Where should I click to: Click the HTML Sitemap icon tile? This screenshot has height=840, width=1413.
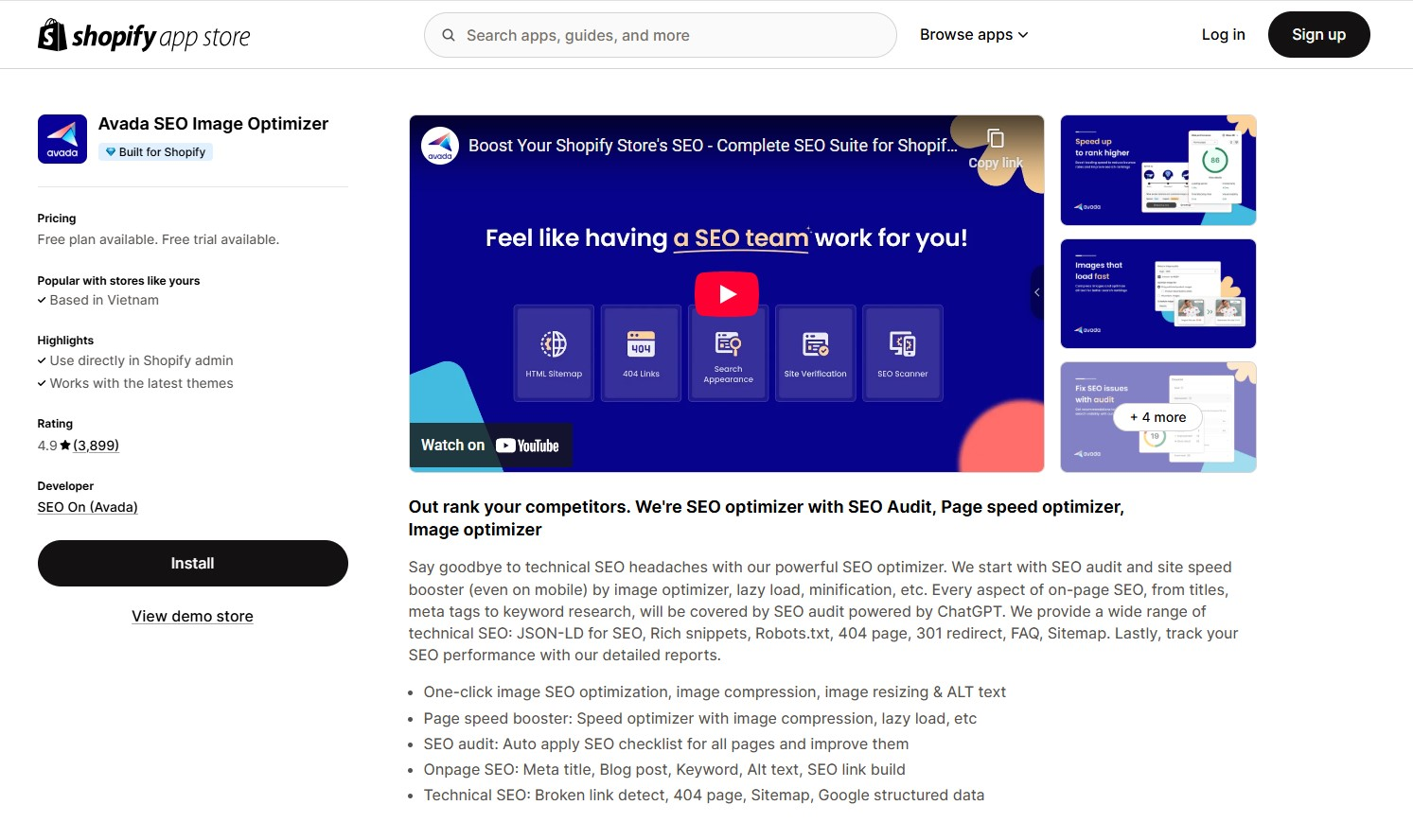(x=554, y=353)
